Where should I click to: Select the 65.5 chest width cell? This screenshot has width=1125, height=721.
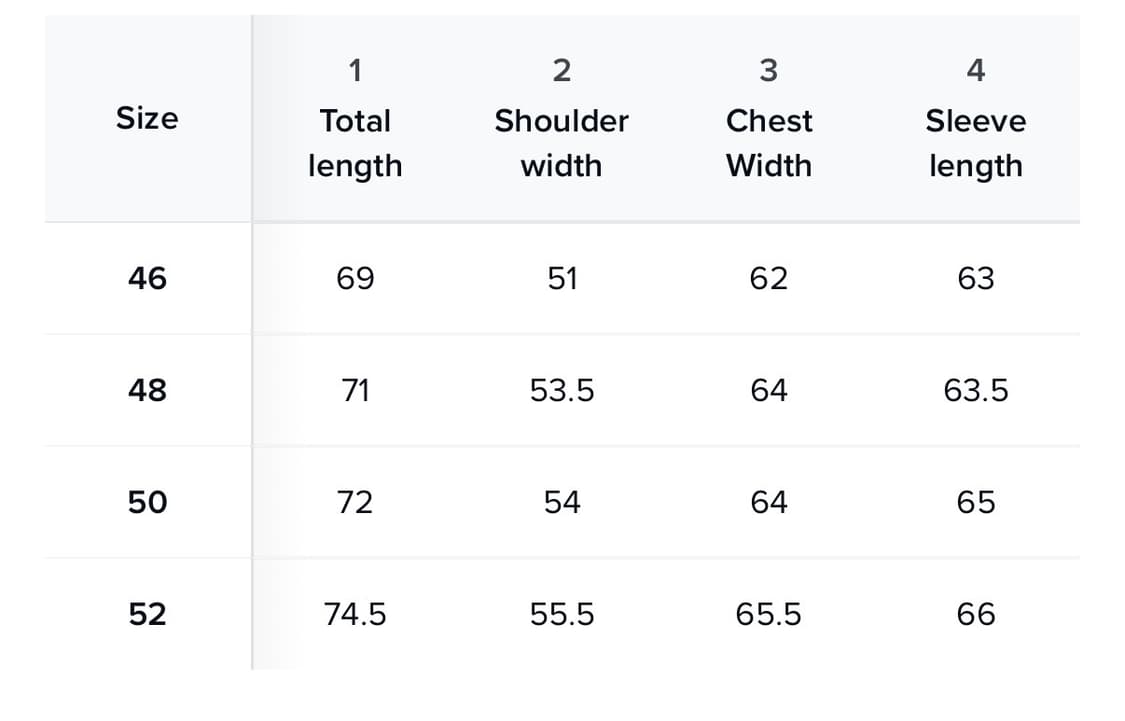coord(768,614)
